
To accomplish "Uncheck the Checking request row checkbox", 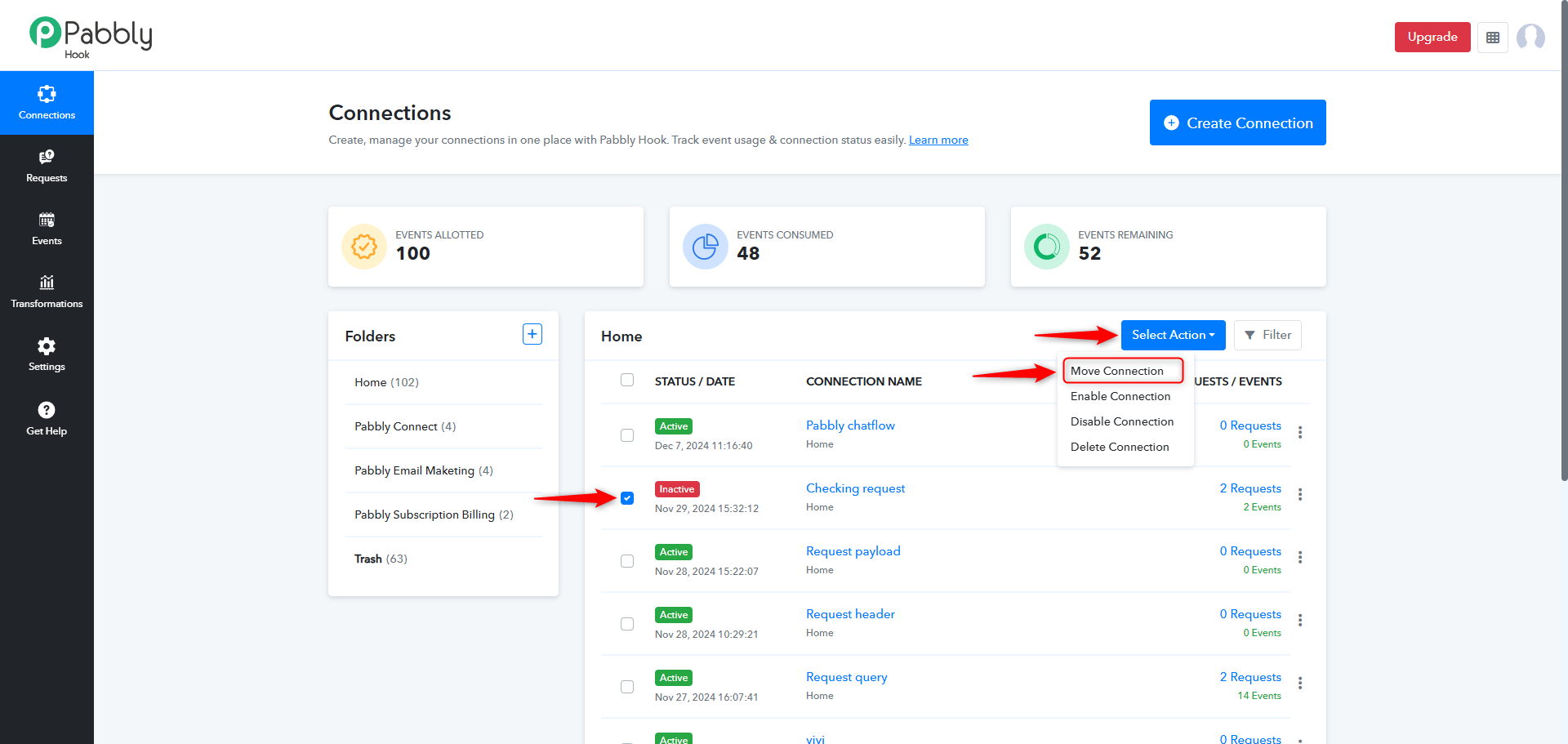I will click(x=627, y=498).
